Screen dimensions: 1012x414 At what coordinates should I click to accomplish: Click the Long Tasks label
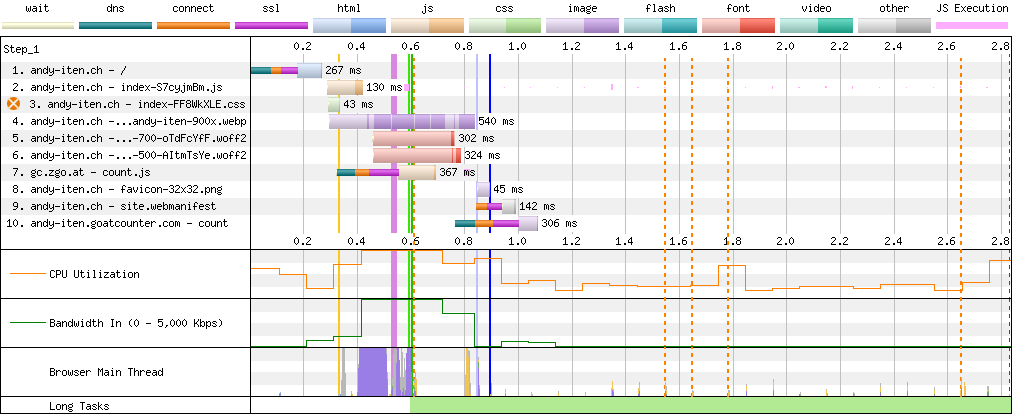click(x=79, y=406)
